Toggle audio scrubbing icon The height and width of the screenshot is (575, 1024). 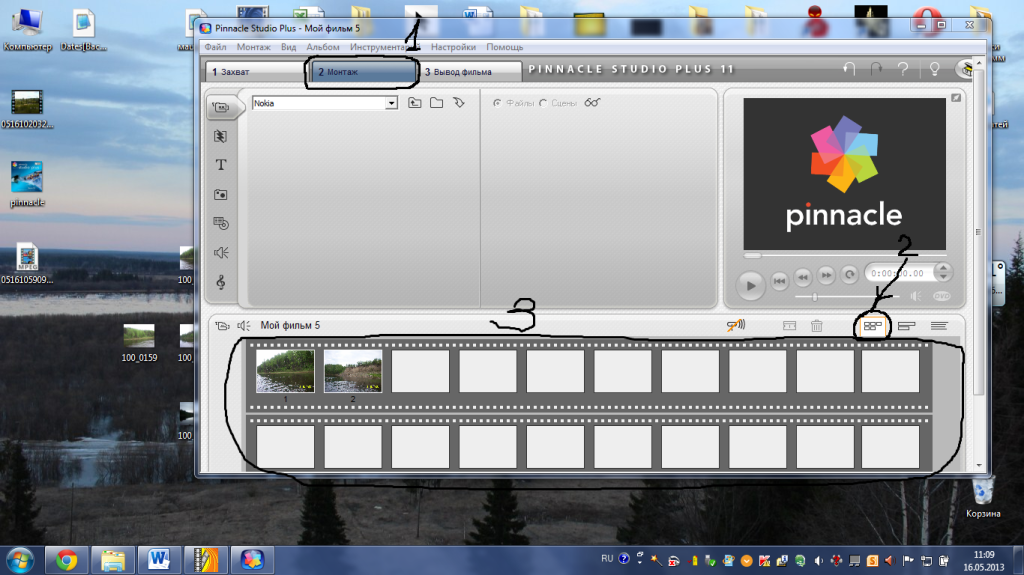(x=736, y=325)
